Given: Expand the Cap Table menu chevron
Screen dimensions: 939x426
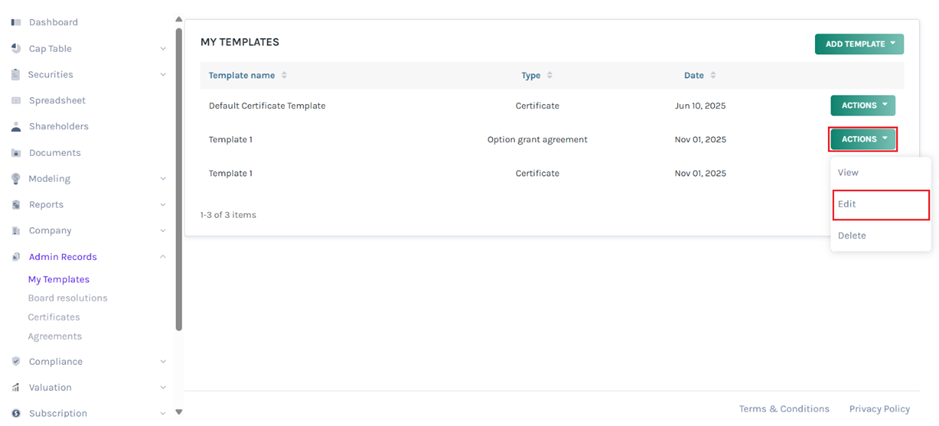Looking at the screenshot, I should click(163, 49).
